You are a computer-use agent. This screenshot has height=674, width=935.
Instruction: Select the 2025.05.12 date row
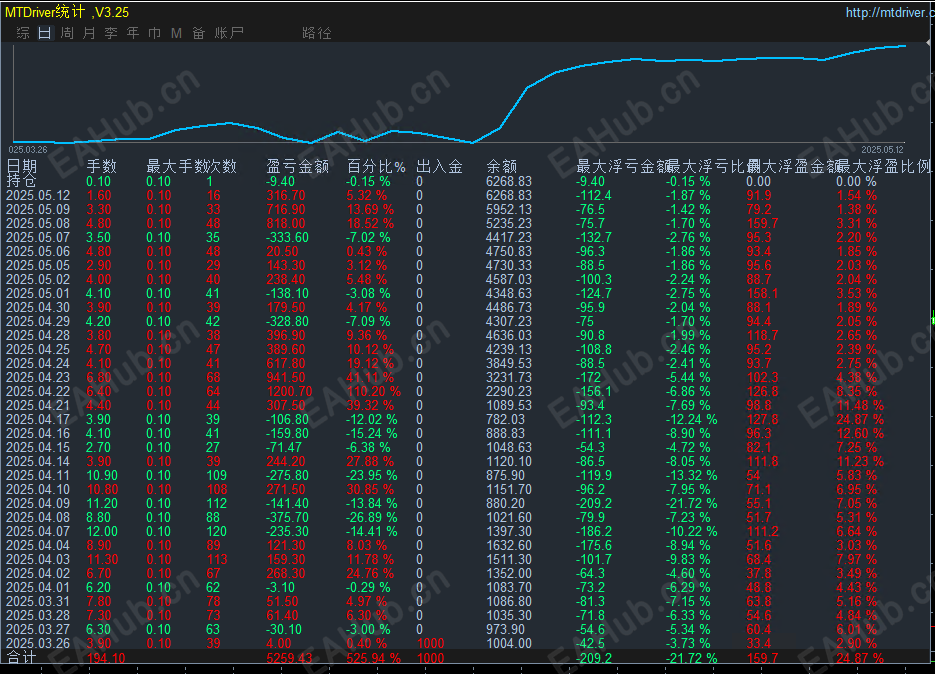(38, 196)
